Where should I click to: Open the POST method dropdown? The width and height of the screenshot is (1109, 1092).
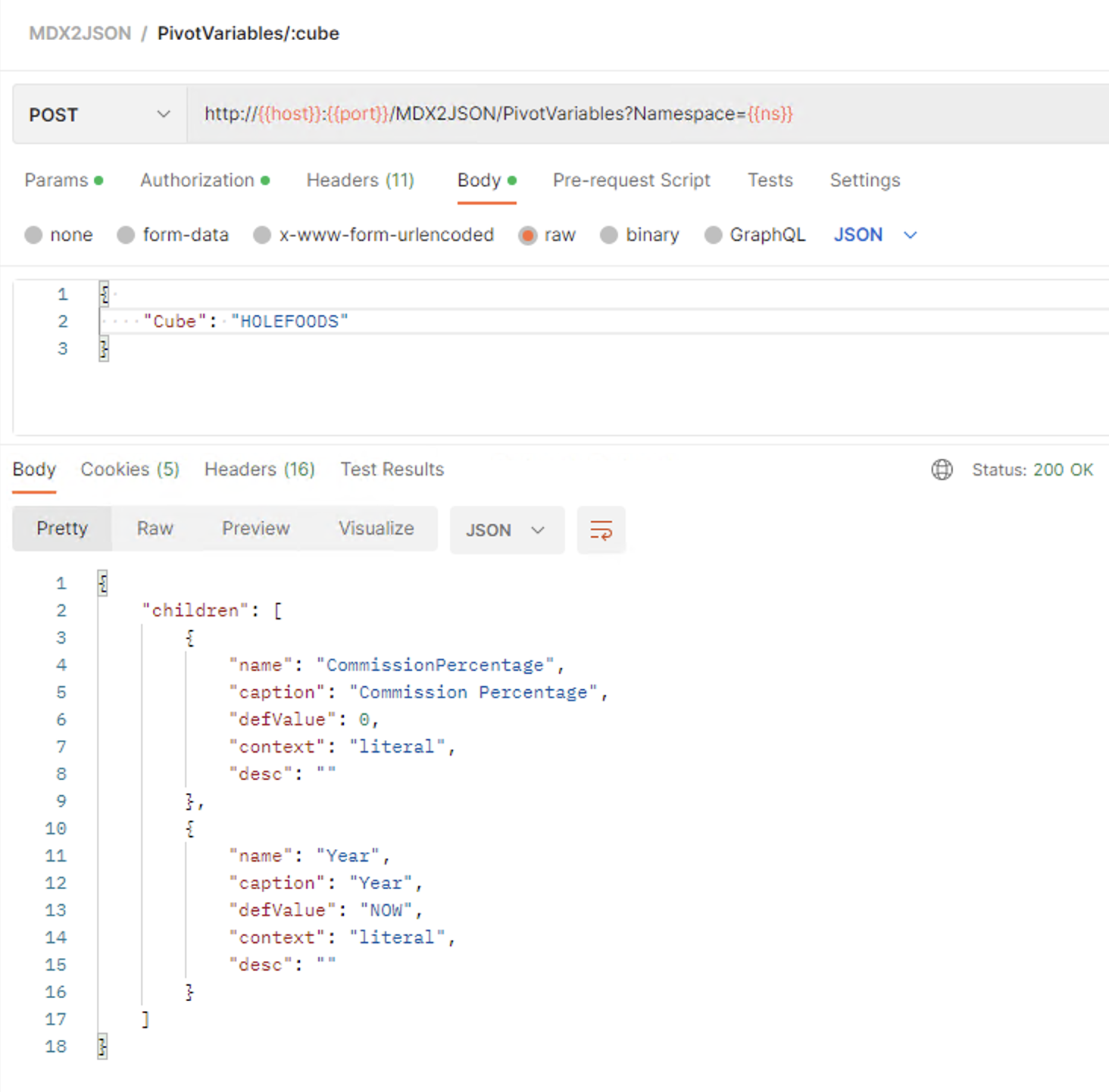click(99, 114)
